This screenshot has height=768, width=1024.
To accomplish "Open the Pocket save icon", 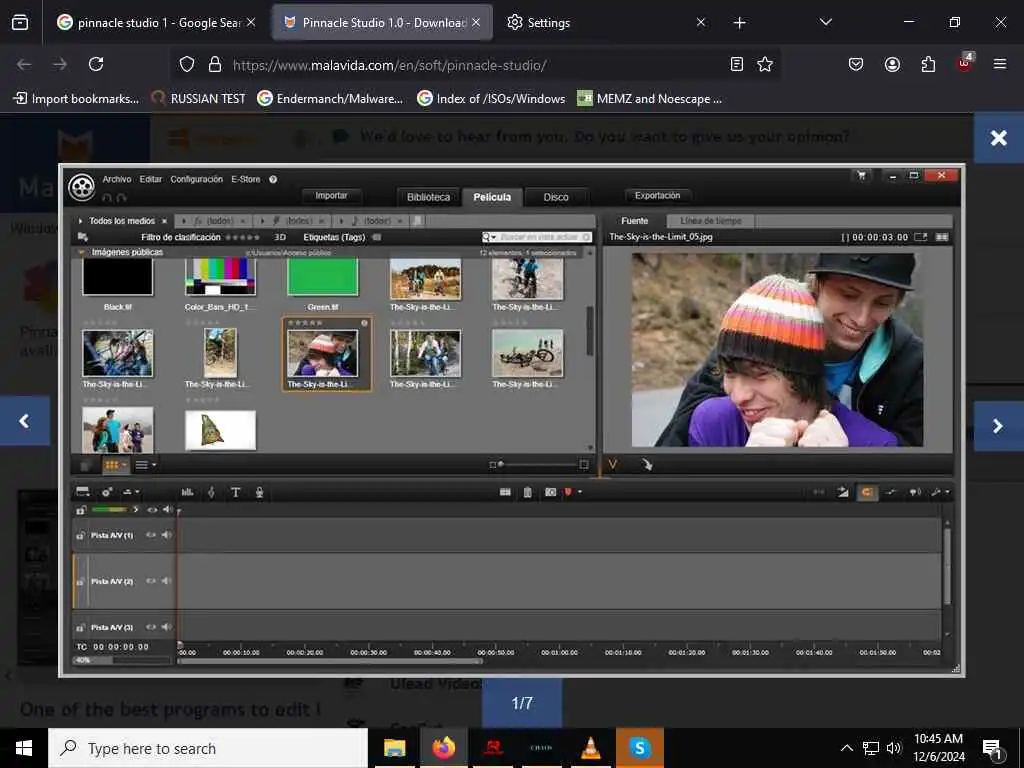I will pyautogui.click(x=856, y=64).
